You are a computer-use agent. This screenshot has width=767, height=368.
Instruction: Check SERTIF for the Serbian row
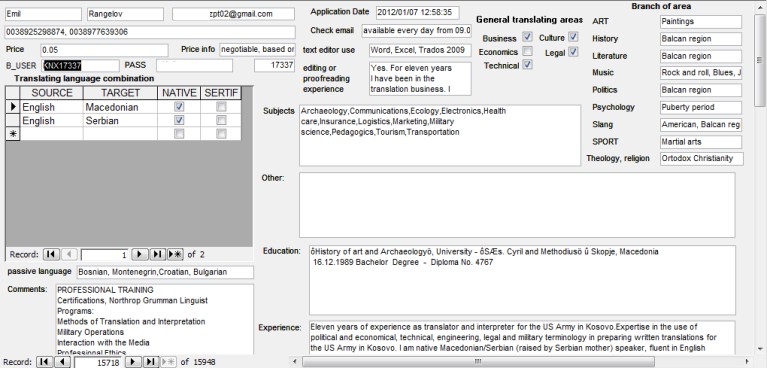coord(222,120)
